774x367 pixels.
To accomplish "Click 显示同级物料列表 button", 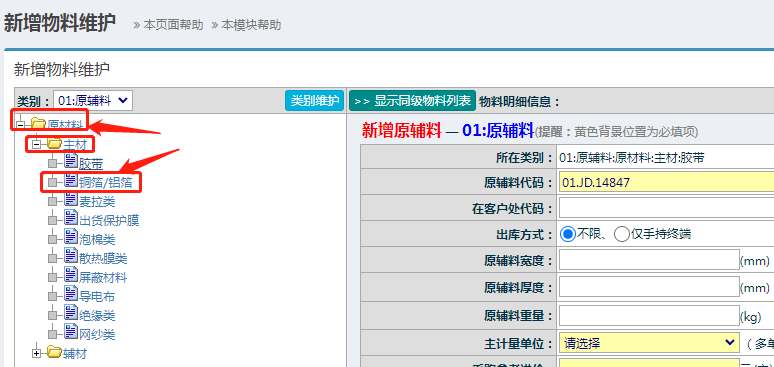I will point(412,101).
